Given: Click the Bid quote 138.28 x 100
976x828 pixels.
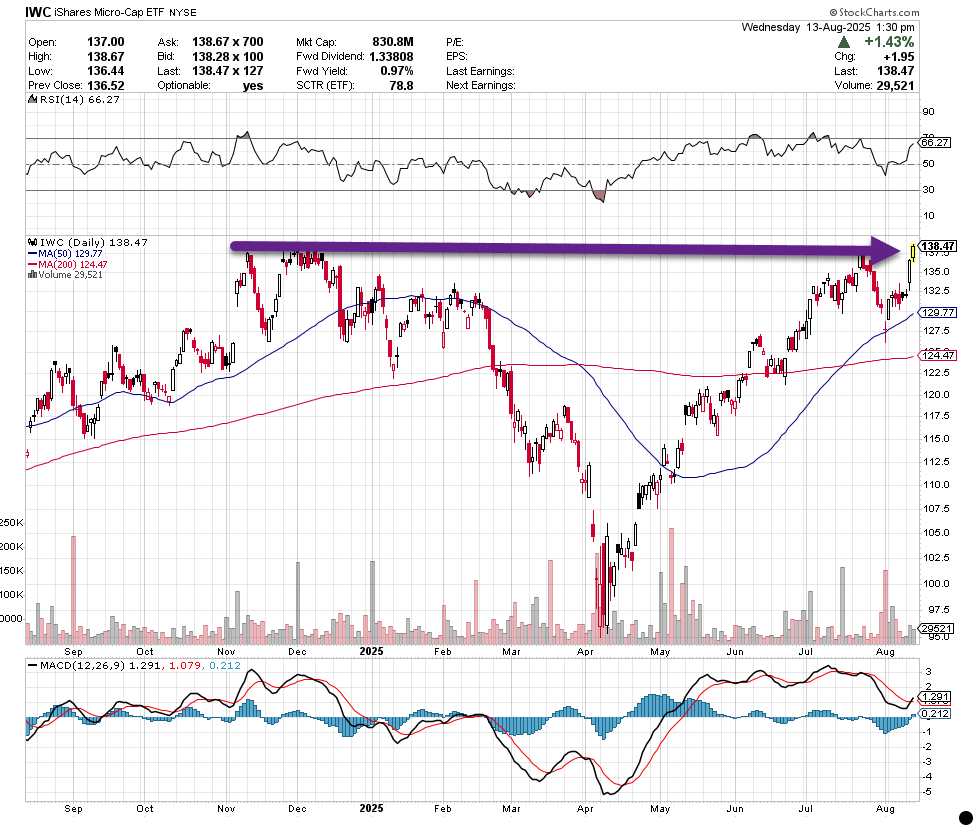Looking at the screenshot, I should [227, 56].
